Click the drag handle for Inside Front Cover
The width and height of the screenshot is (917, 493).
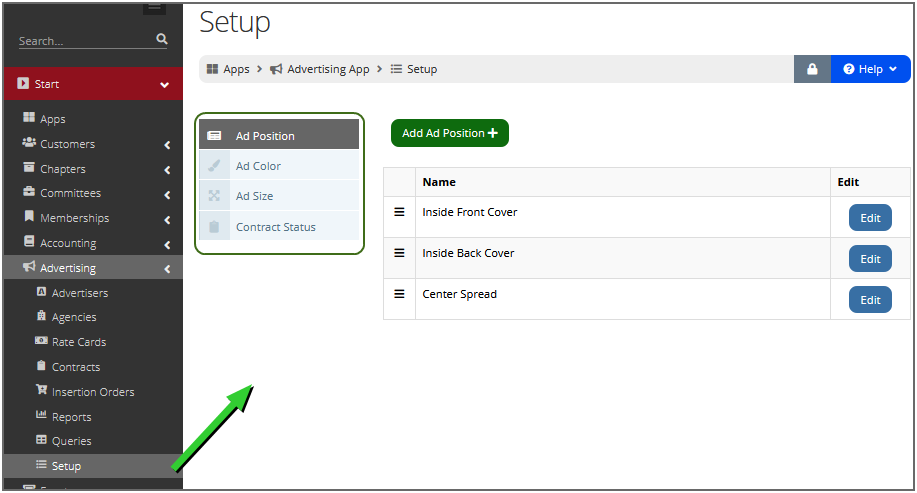[399, 212]
